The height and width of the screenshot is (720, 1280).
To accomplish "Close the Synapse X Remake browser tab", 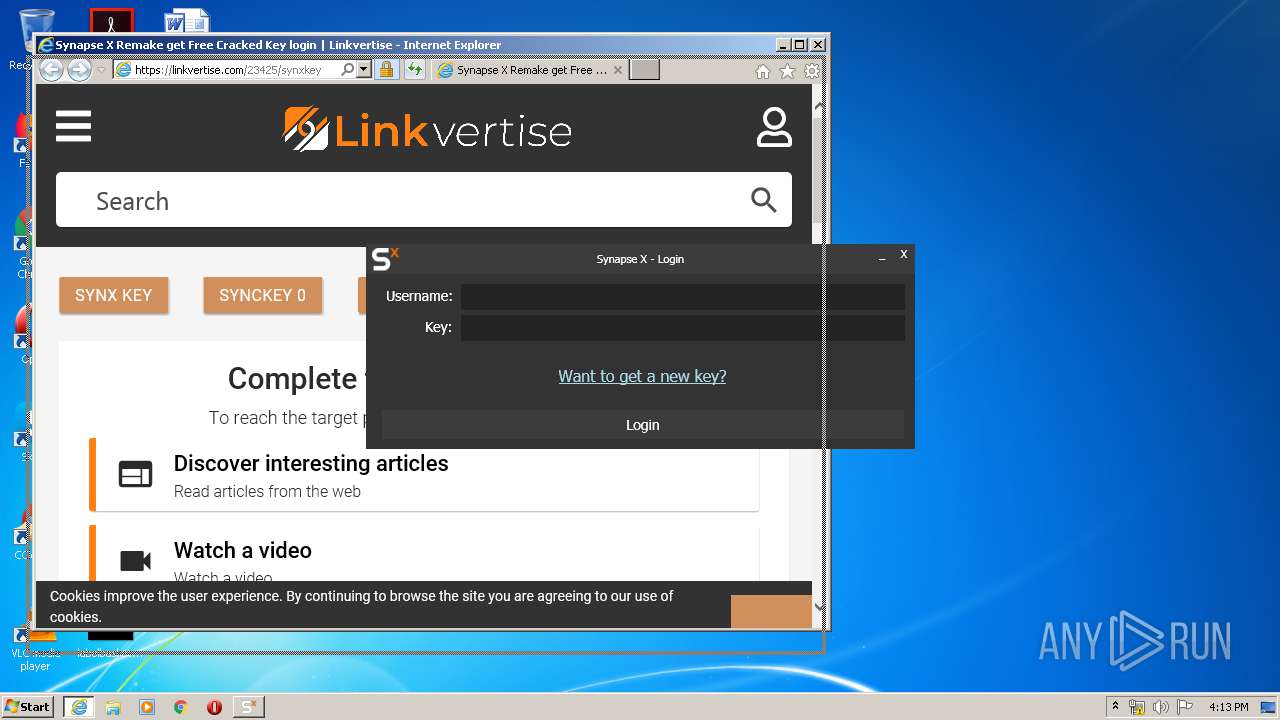I will tap(617, 70).
